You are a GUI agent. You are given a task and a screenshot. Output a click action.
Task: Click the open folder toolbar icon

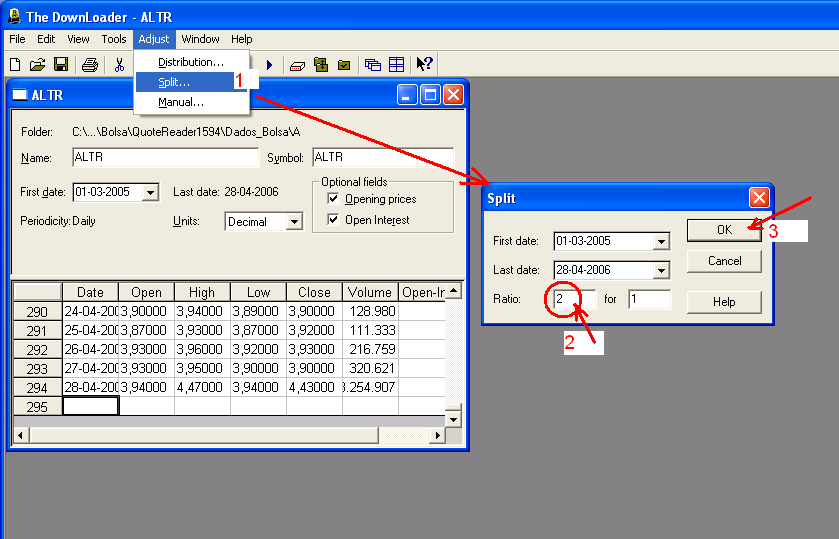click(37, 65)
